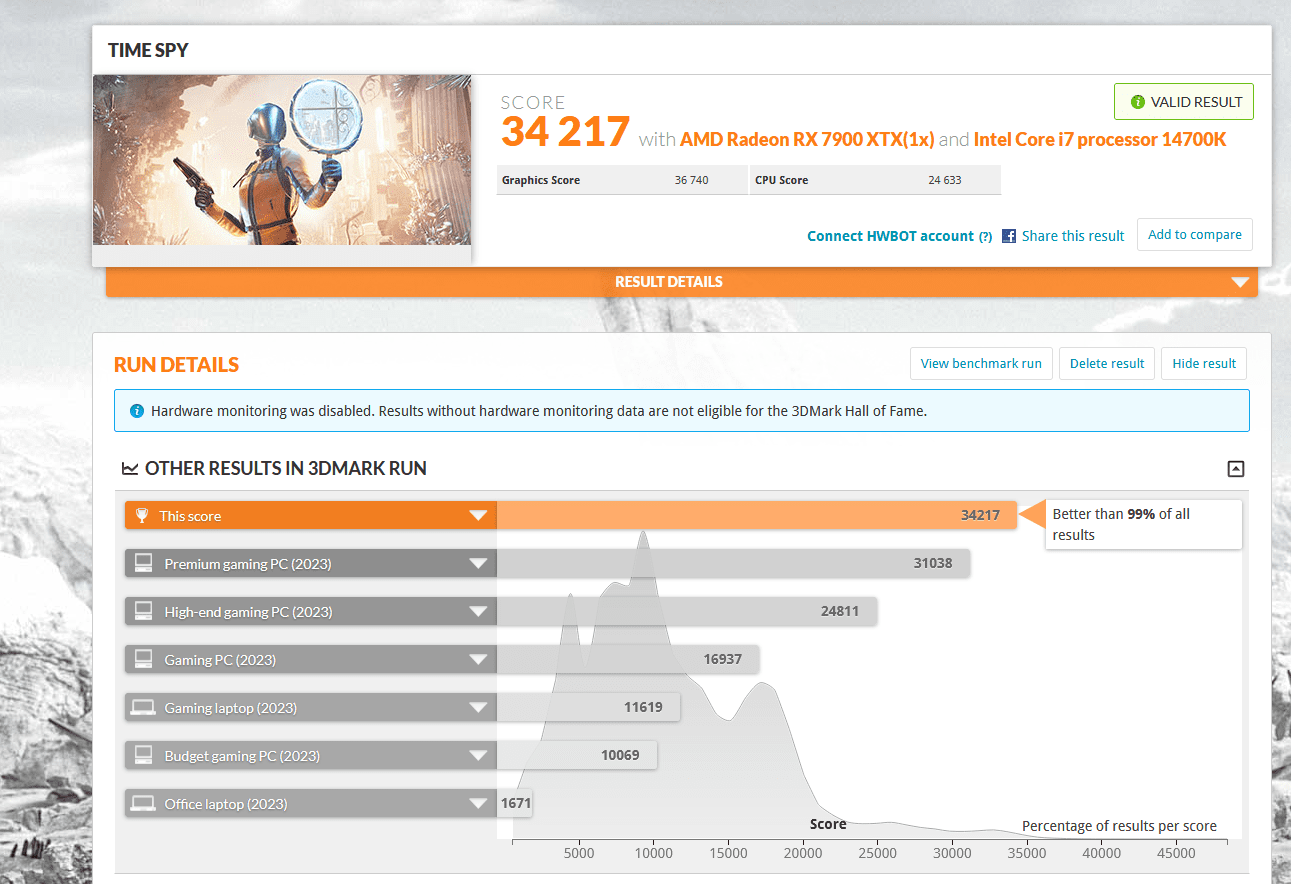Open the AMD Radeon RX 7900 XTX link

(807, 139)
